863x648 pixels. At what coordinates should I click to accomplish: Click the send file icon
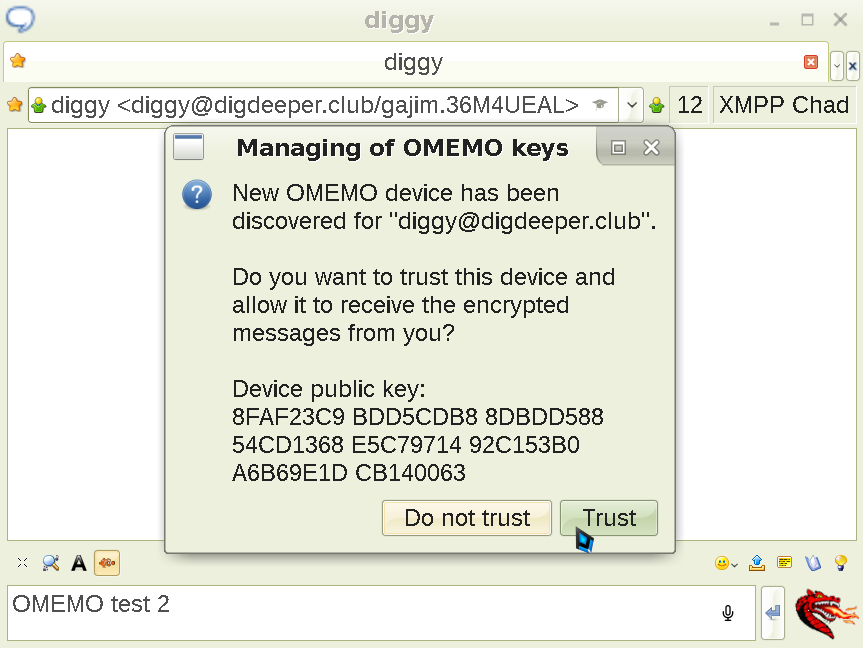(x=756, y=562)
